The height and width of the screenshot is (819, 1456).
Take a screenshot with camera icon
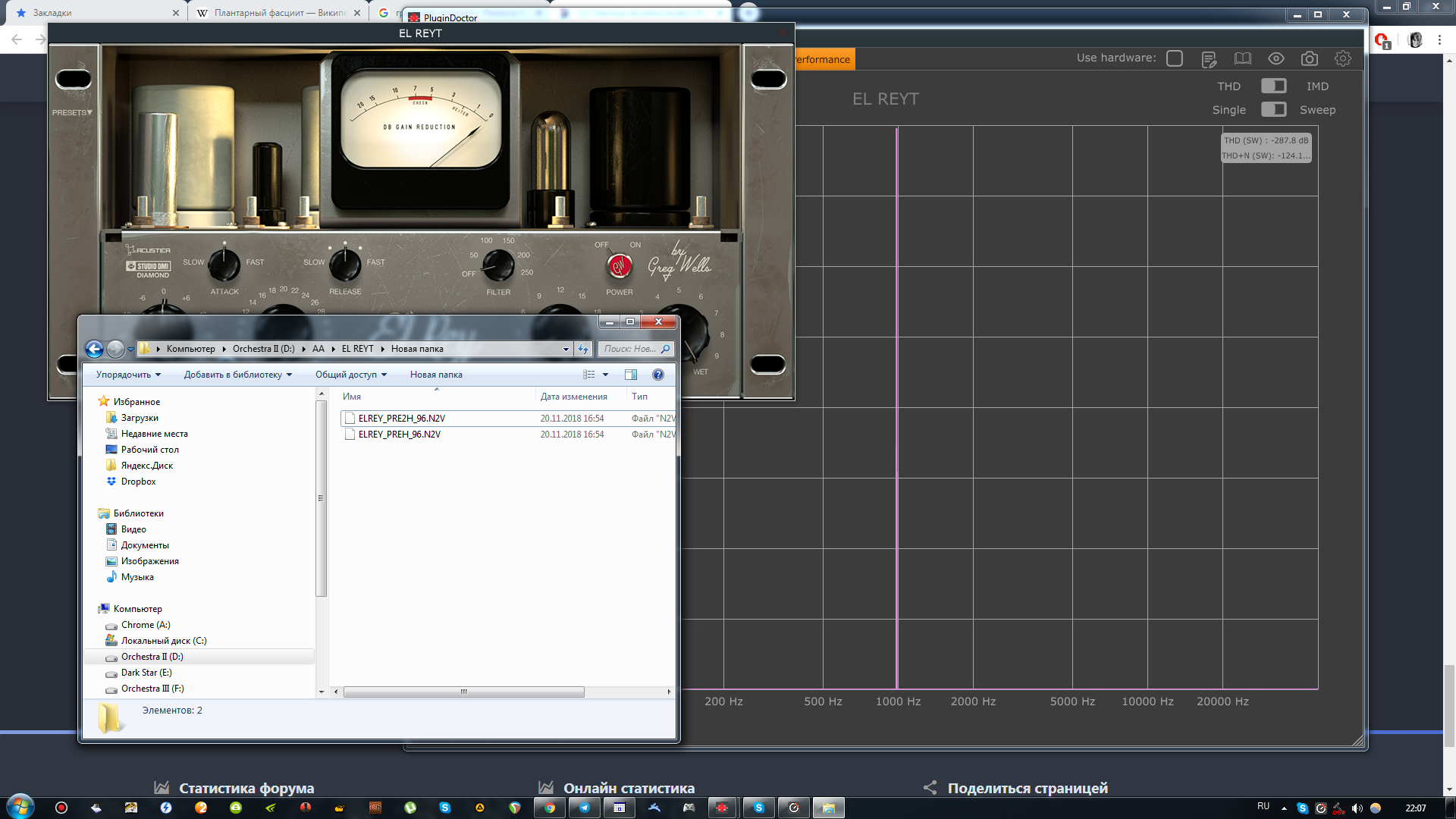1309,58
